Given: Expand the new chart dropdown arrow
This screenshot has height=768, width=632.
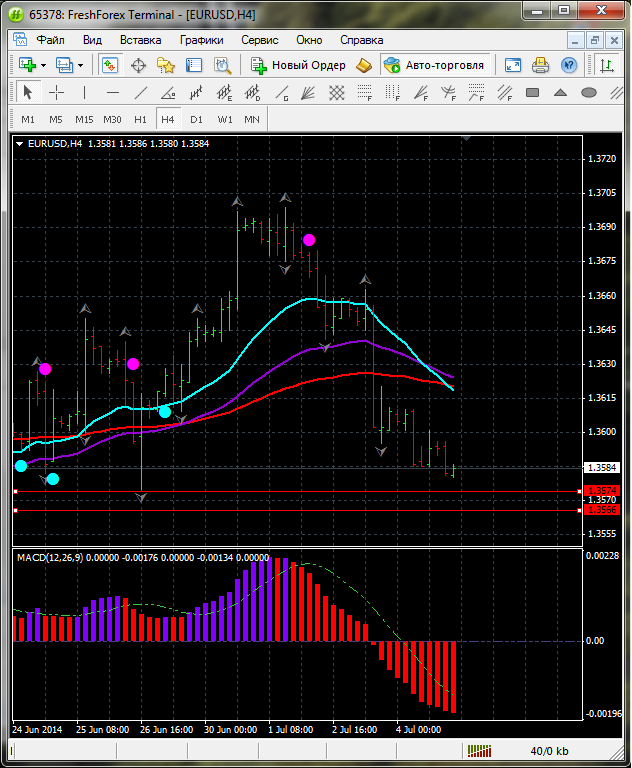Looking at the screenshot, I should [x=45, y=65].
